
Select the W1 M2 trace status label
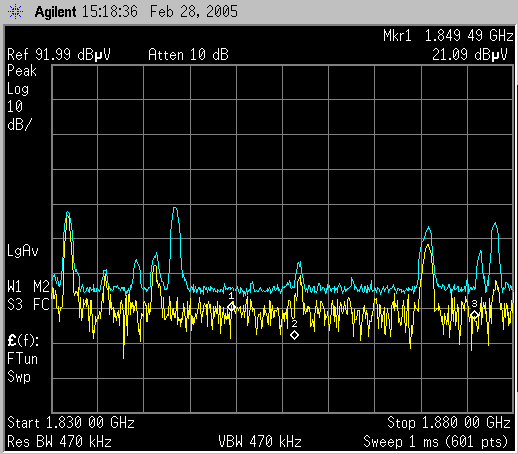[28, 287]
